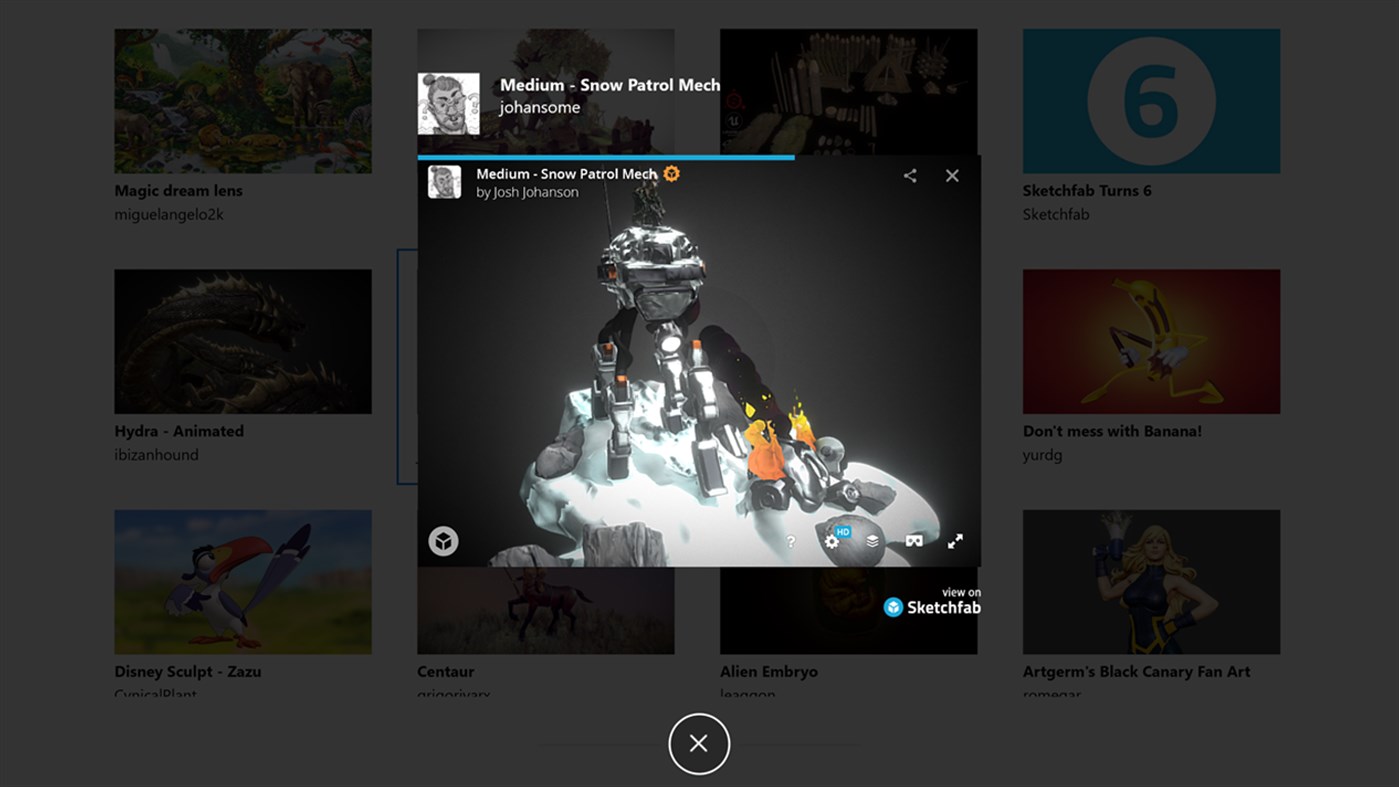Open the model inspector layers icon
The height and width of the screenshot is (787, 1399).
(872, 541)
